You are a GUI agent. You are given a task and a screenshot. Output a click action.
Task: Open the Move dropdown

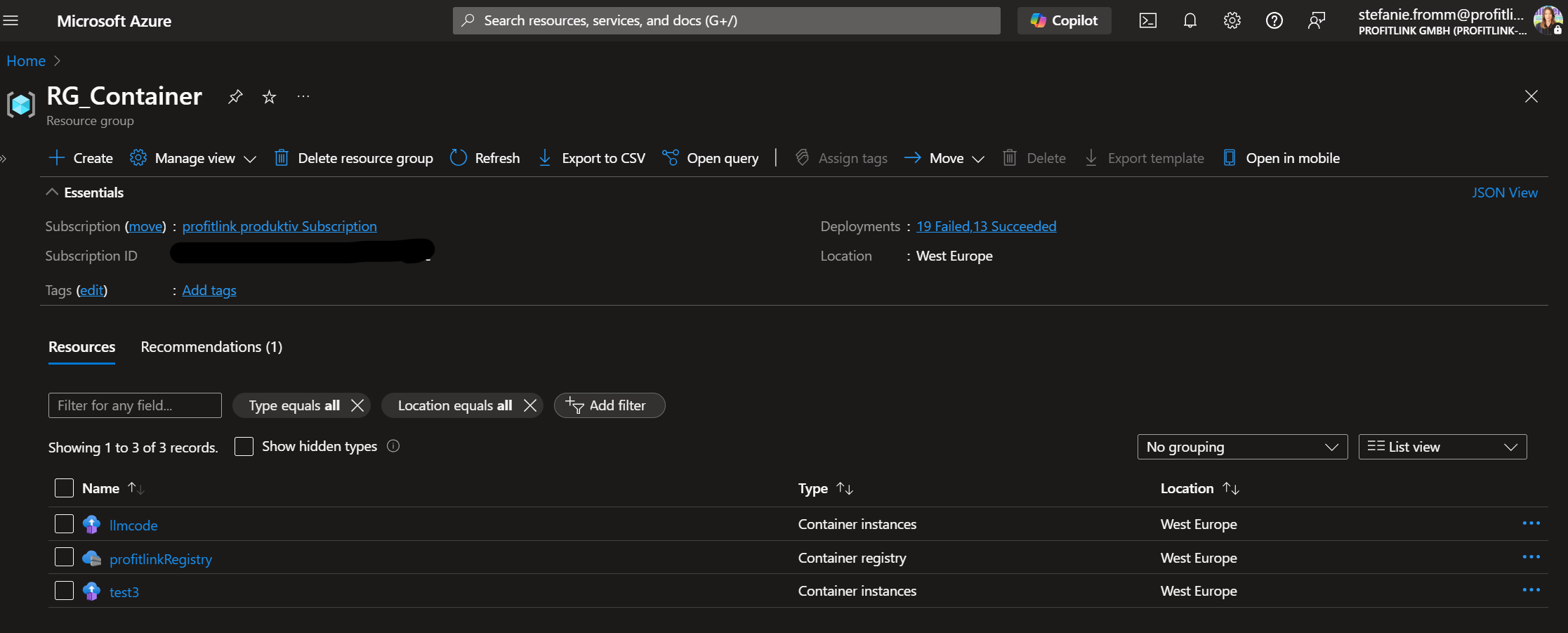pyautogui.click(x=944, y=158)
